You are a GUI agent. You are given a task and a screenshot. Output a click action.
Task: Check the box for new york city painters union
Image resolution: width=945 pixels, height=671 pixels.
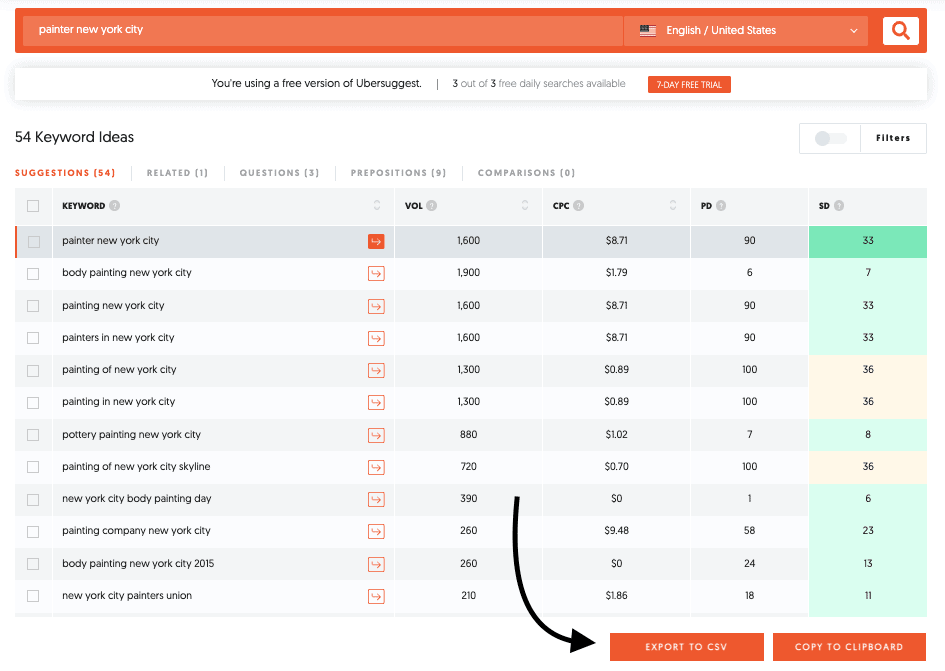click(x=33, y=596)
